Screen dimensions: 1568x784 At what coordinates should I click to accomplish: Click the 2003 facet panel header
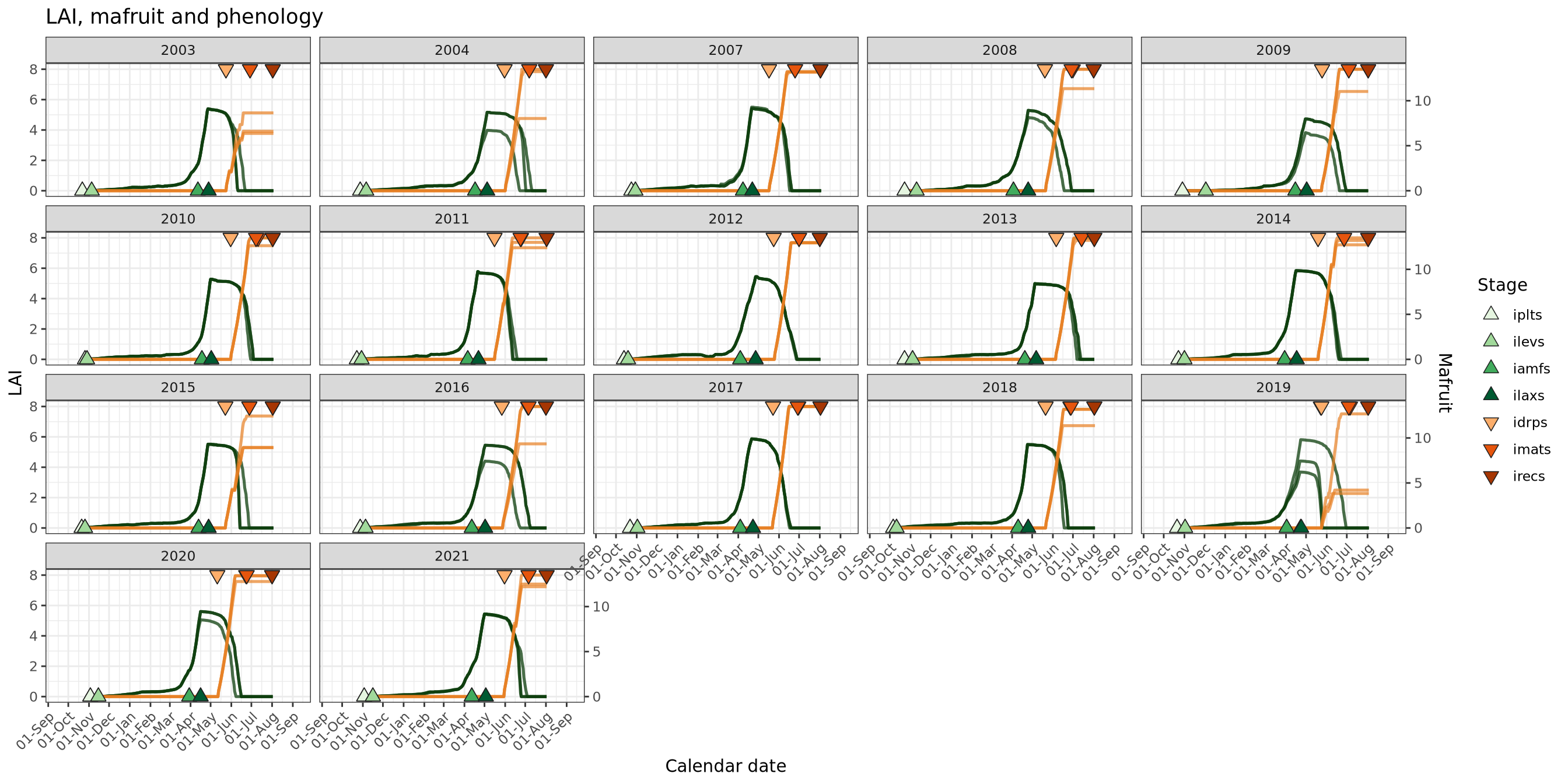(178, 50)
